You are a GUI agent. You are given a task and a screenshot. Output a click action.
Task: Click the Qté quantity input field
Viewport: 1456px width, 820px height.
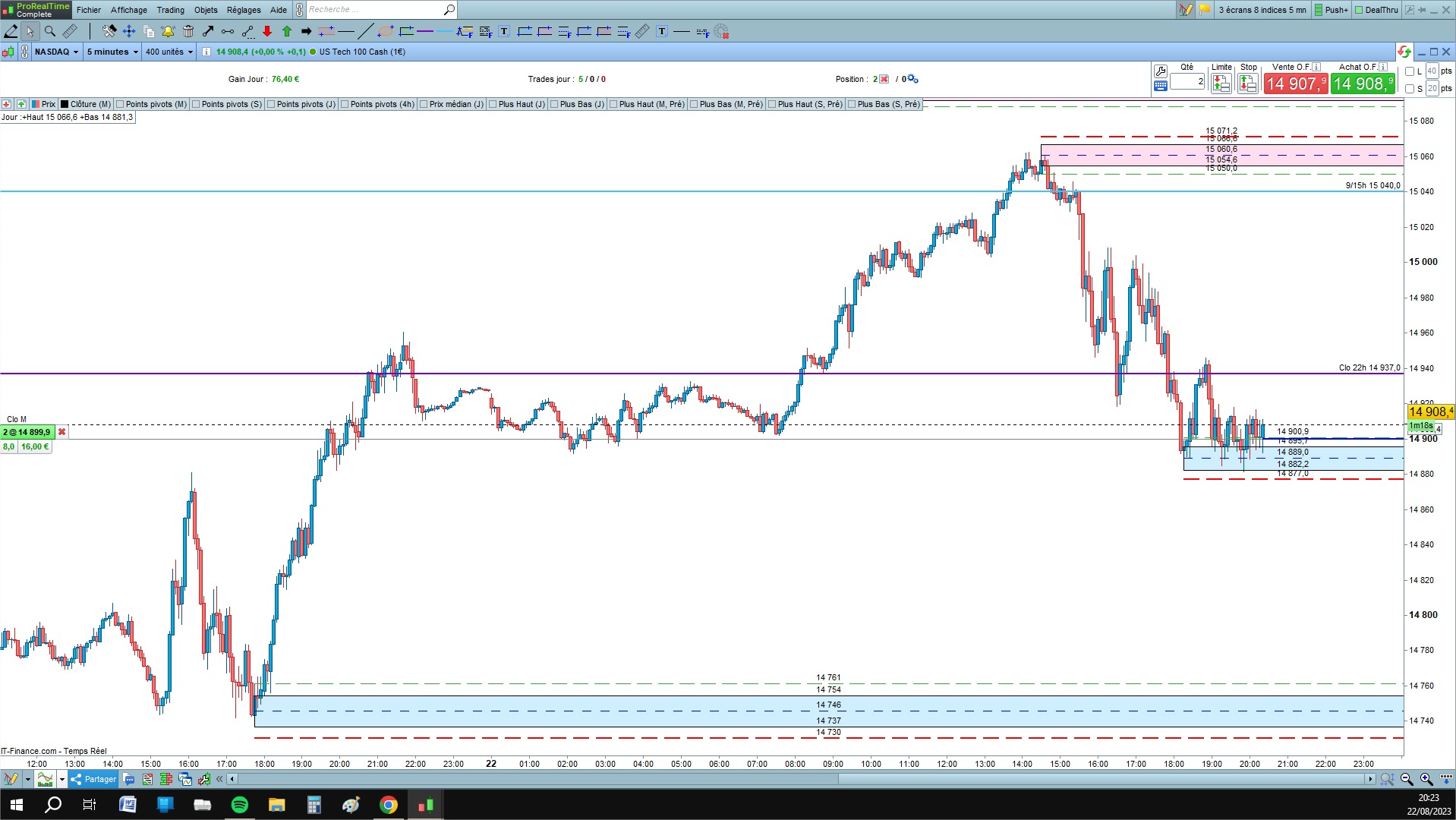tap(1187, 81)
